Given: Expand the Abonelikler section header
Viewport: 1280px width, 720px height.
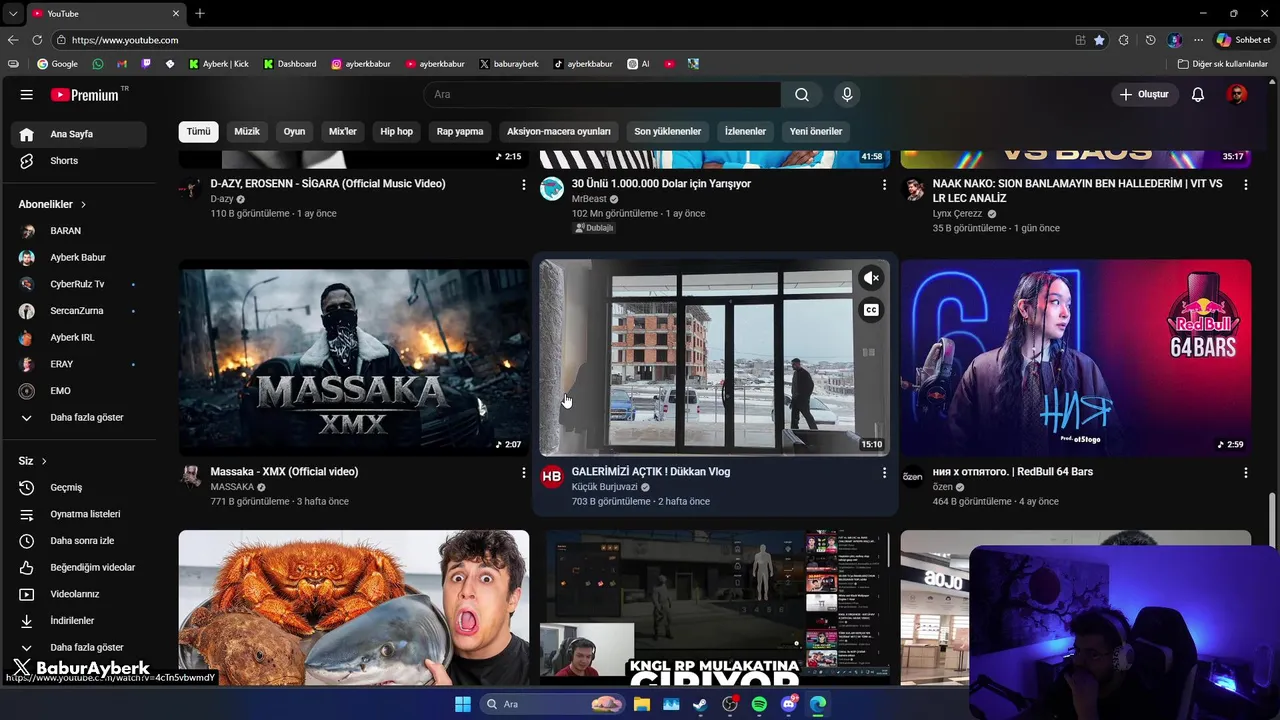Looking at the screenshot, I should (52, 204).
